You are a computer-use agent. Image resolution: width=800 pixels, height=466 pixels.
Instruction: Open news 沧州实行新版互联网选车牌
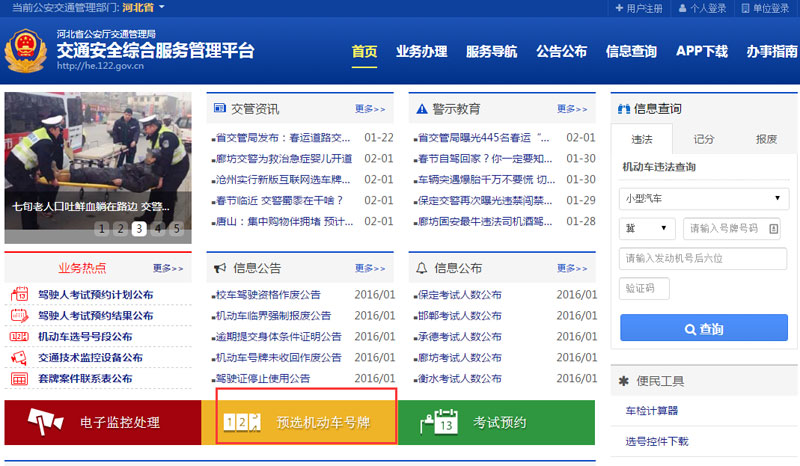(x=281, y=180)
